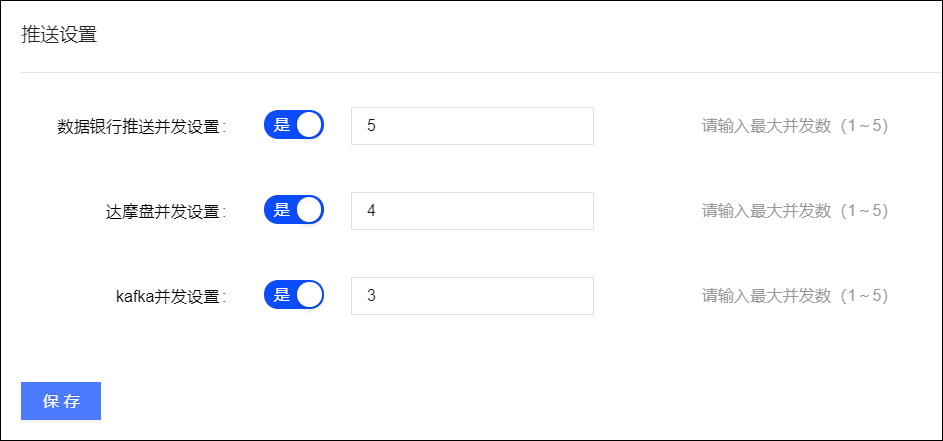Click the hint text beside 达摩盘 input
Screen dimensions: 943x441
[x=795, y=211]
